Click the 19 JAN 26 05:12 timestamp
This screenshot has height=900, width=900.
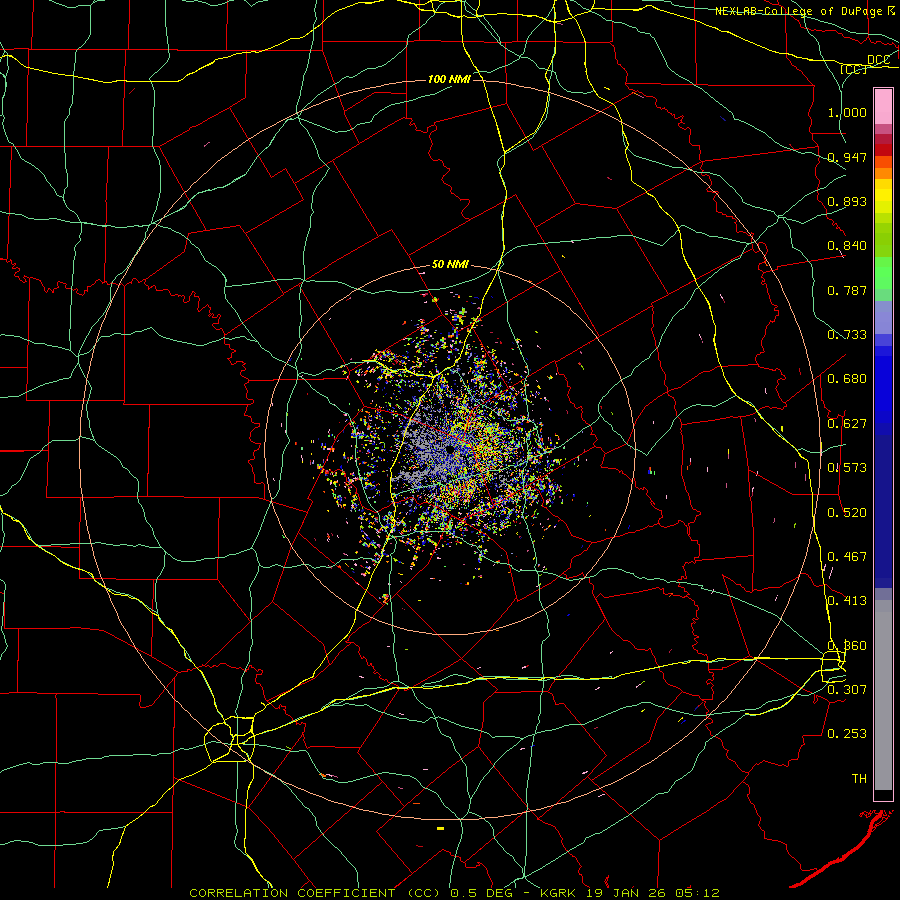pos(653,893)
